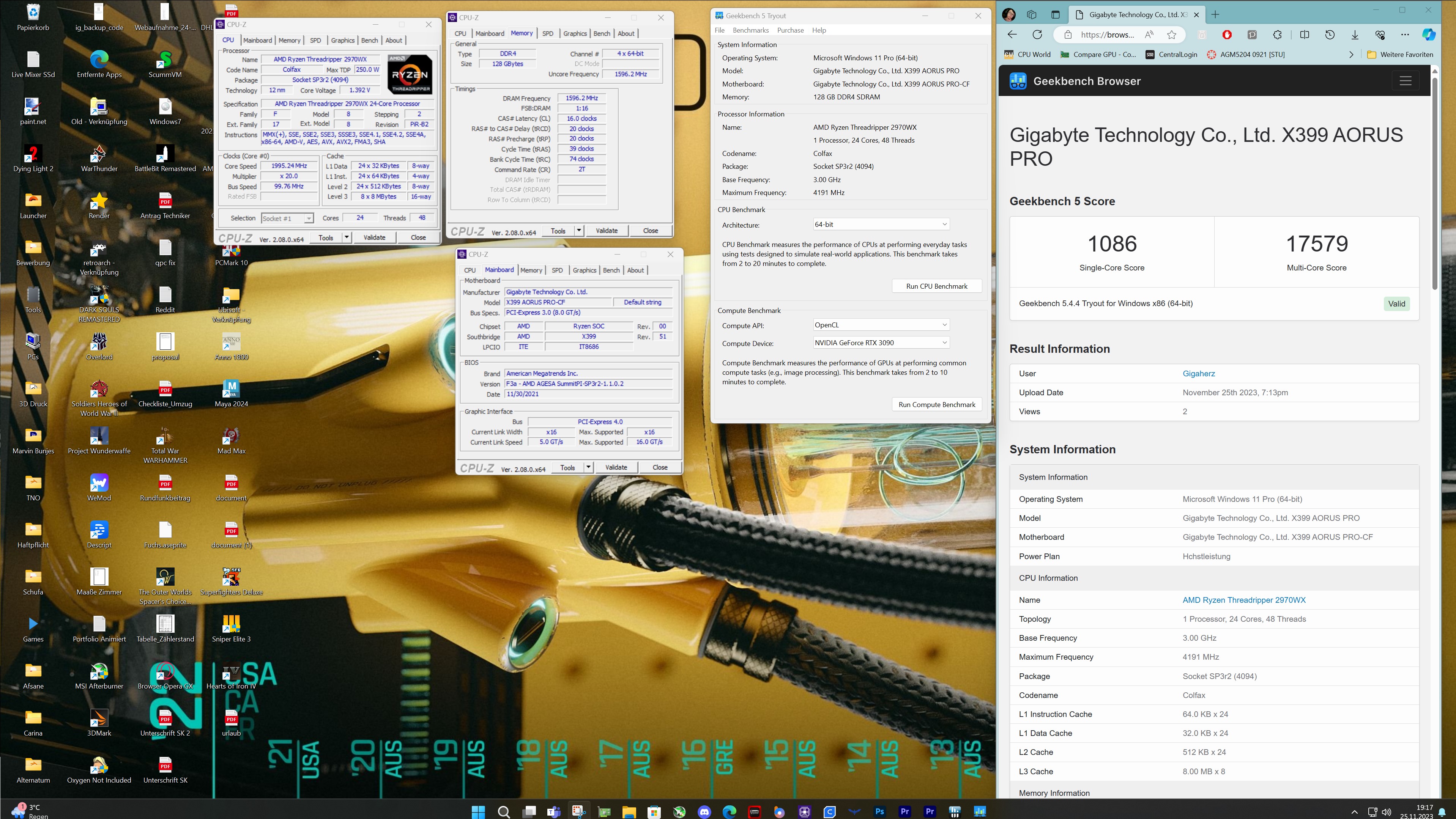Open AMD Ryzen Threadripper 2970WX link

[x=1244, y=600]
